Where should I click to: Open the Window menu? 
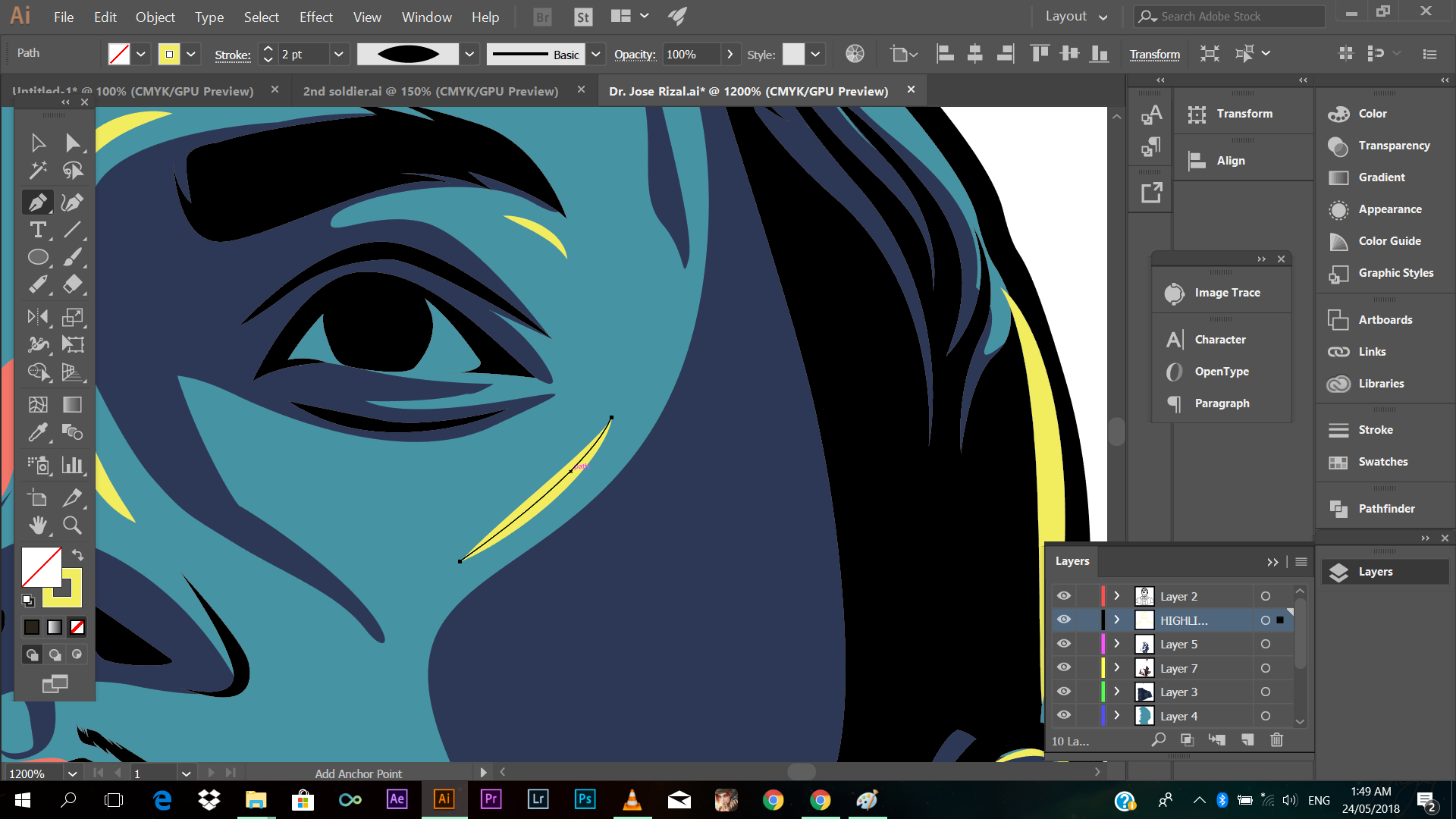coord(427,17)
